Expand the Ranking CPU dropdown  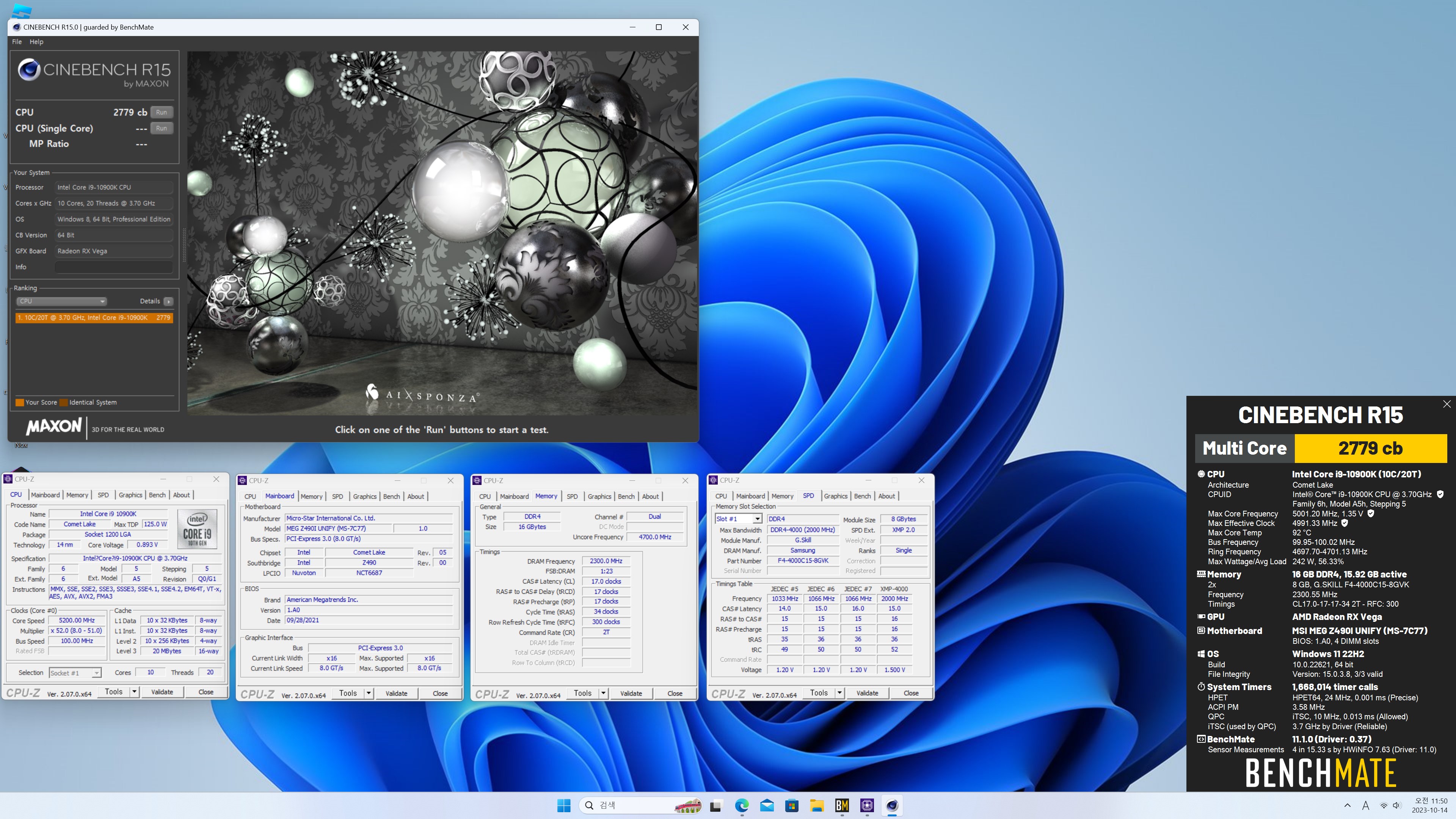click(x=61, y=301)
